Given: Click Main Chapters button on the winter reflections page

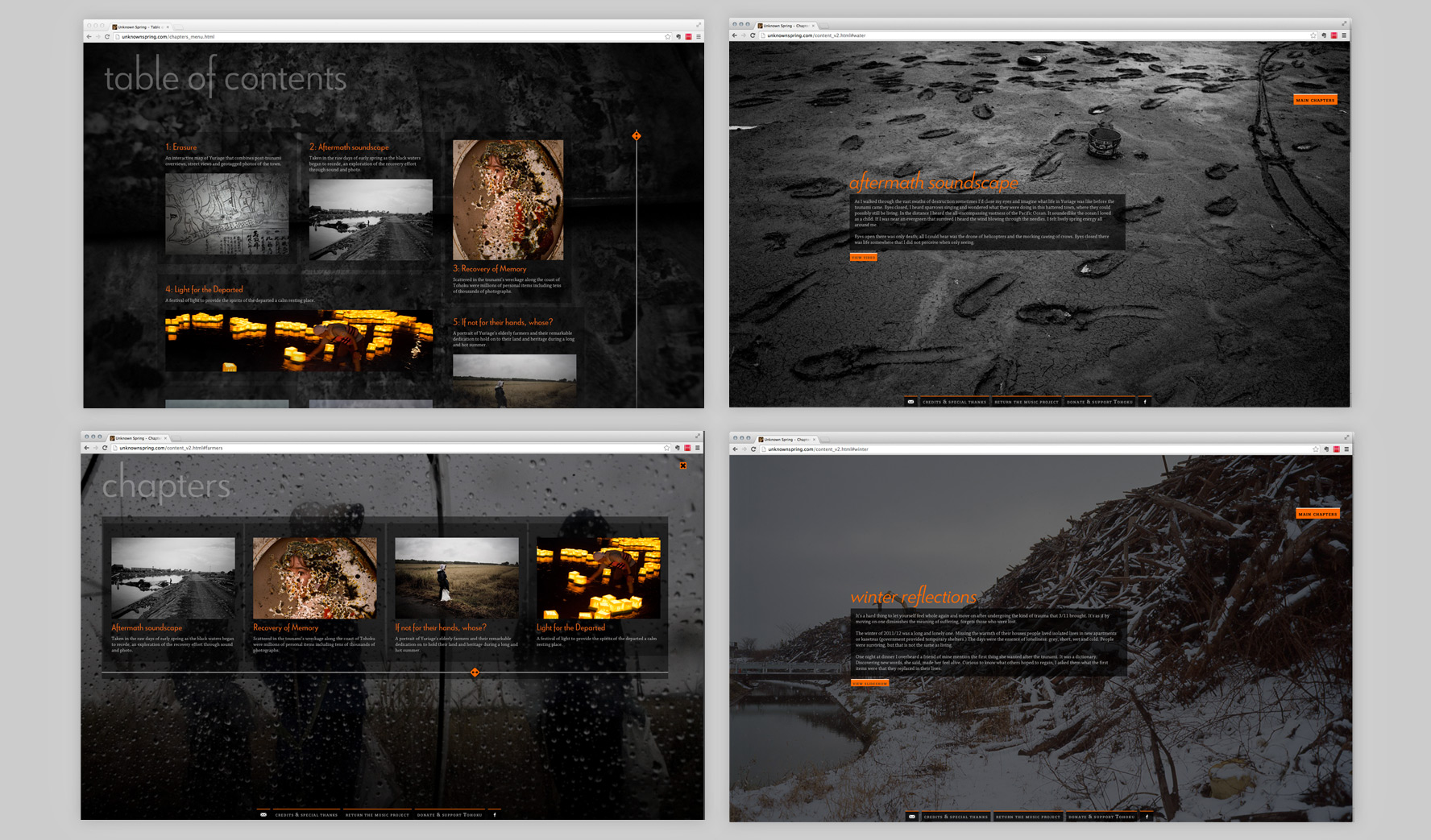Looking at the screenshot, I should click(x=1317, y=514).
